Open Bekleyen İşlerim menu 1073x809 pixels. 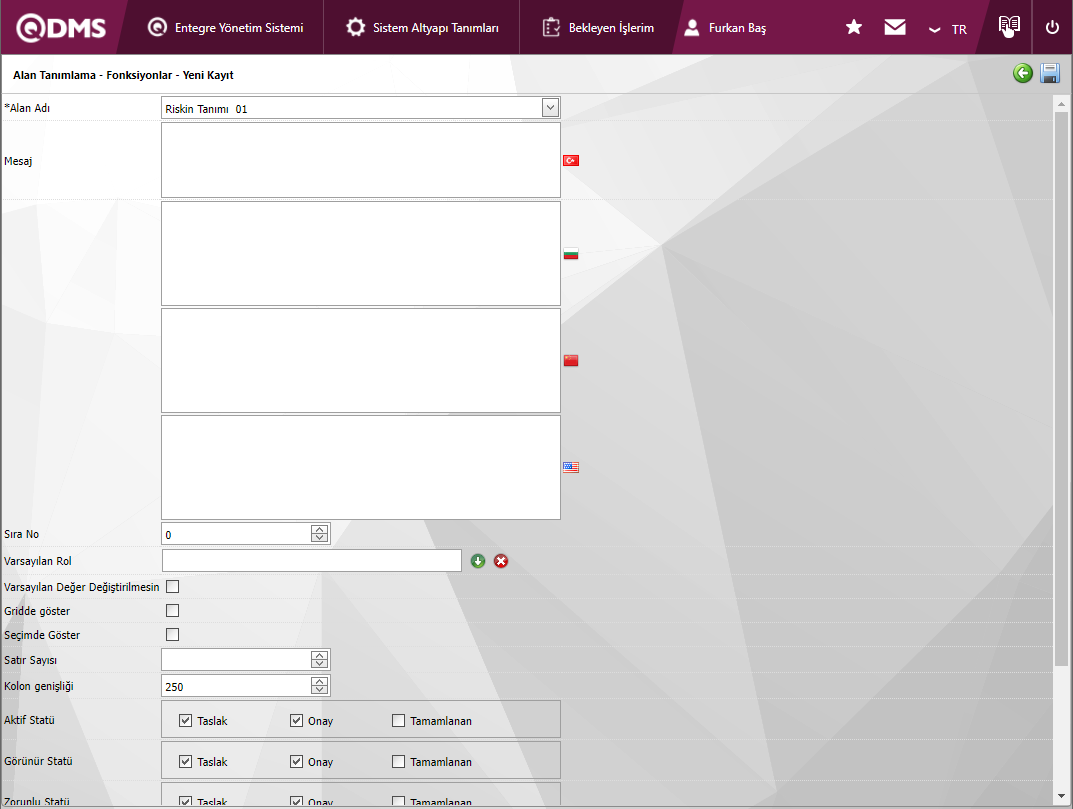tap(598, 28)
